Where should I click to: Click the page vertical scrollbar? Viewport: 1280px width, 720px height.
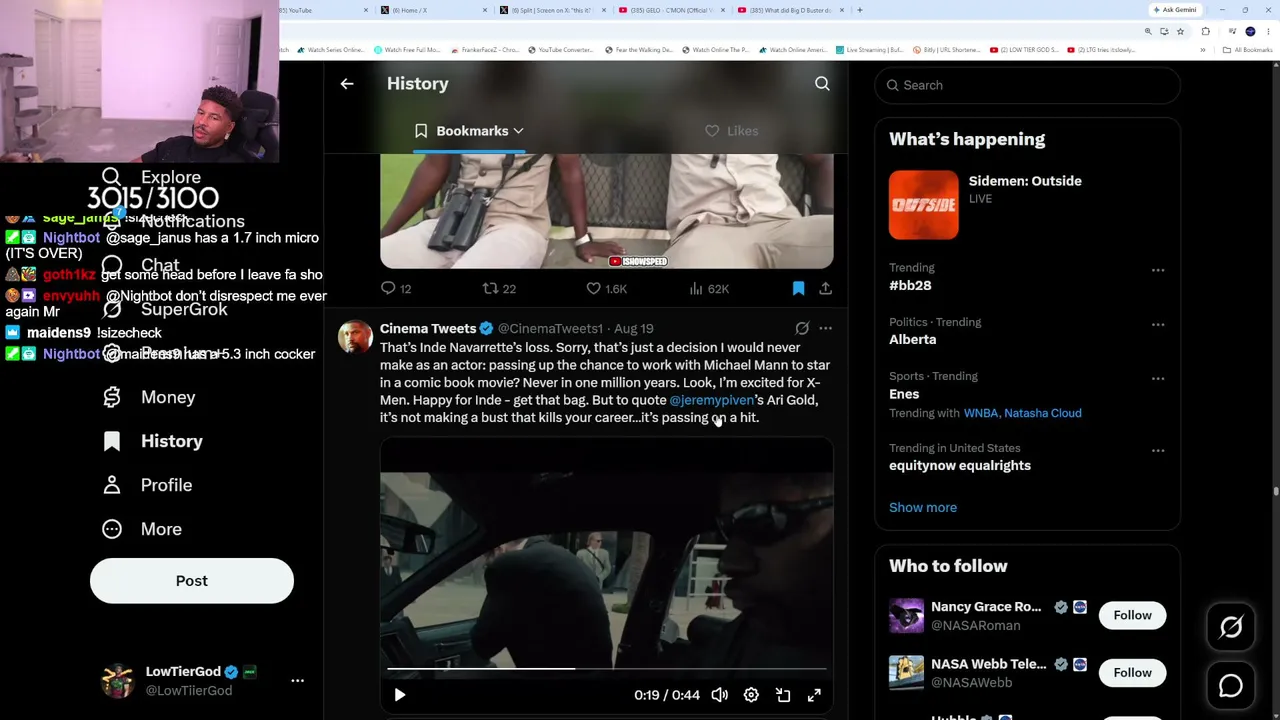1275,490
